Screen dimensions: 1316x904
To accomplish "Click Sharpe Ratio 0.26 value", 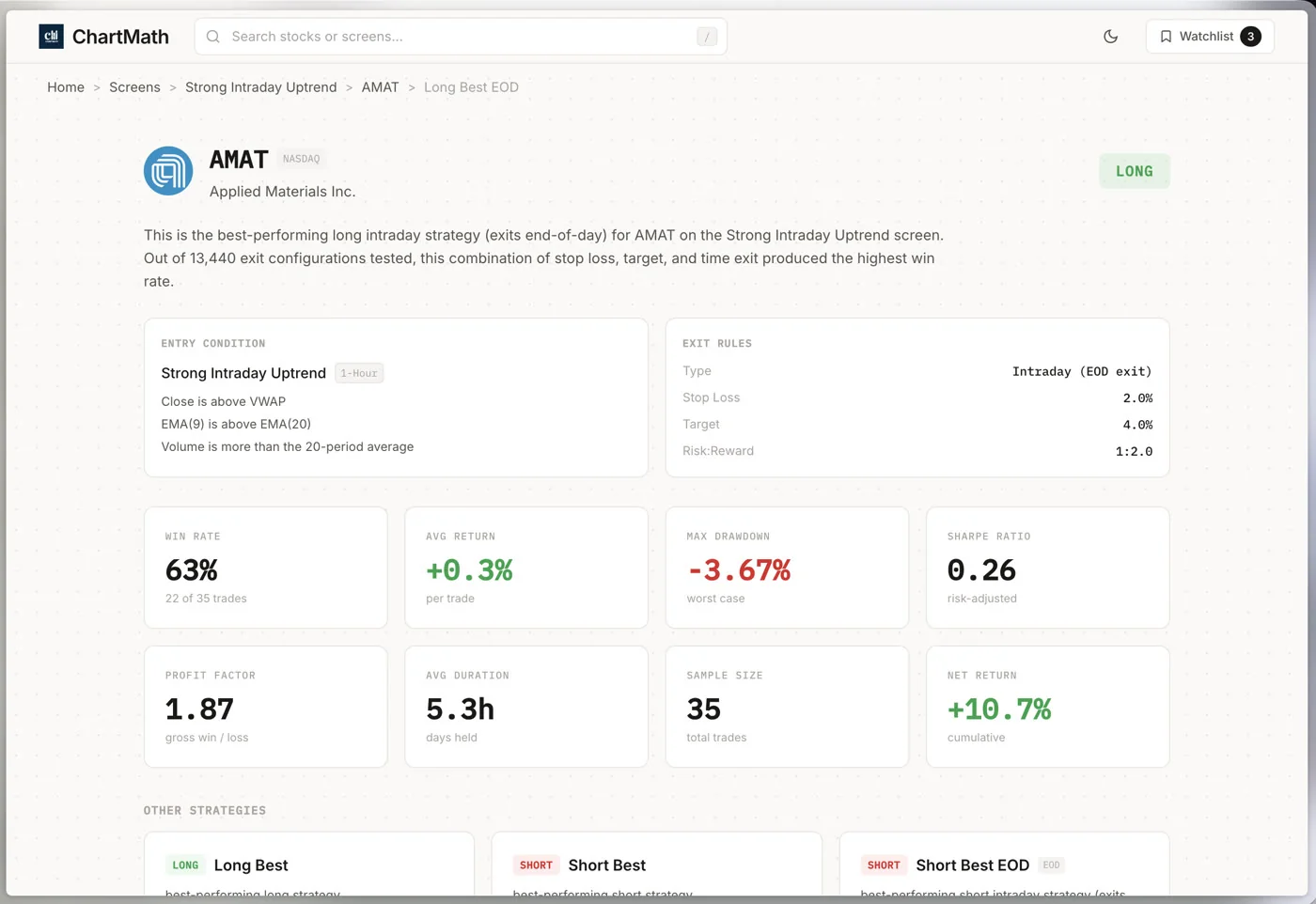I will [981, 570].
